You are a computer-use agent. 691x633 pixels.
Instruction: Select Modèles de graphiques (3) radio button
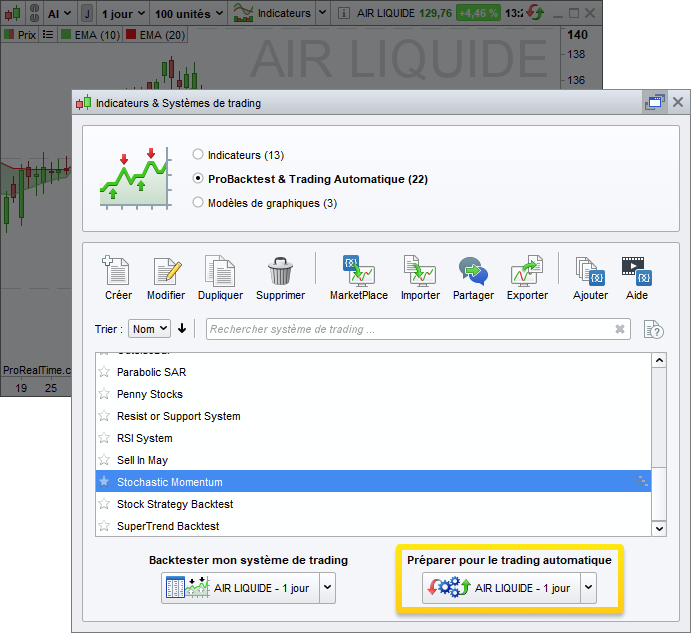point(198,202)
